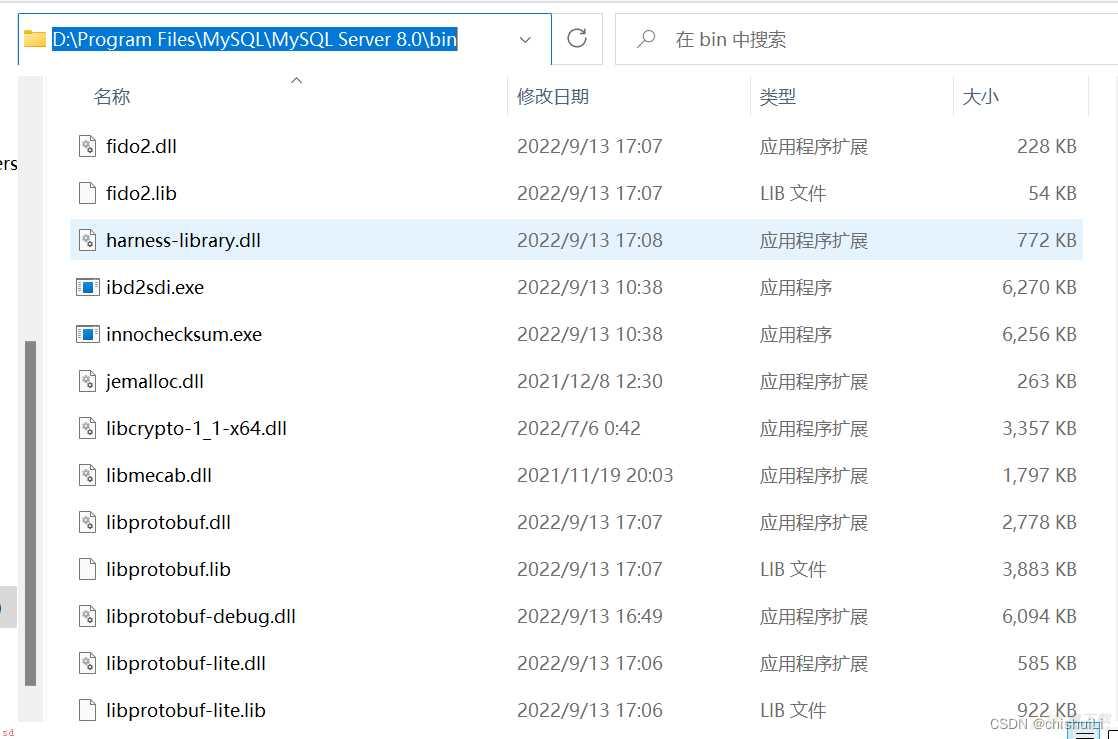This screenshot has width=1118, height=739.
Task: Click type LIB 文件 of fido2.lib
Action: 793,193
